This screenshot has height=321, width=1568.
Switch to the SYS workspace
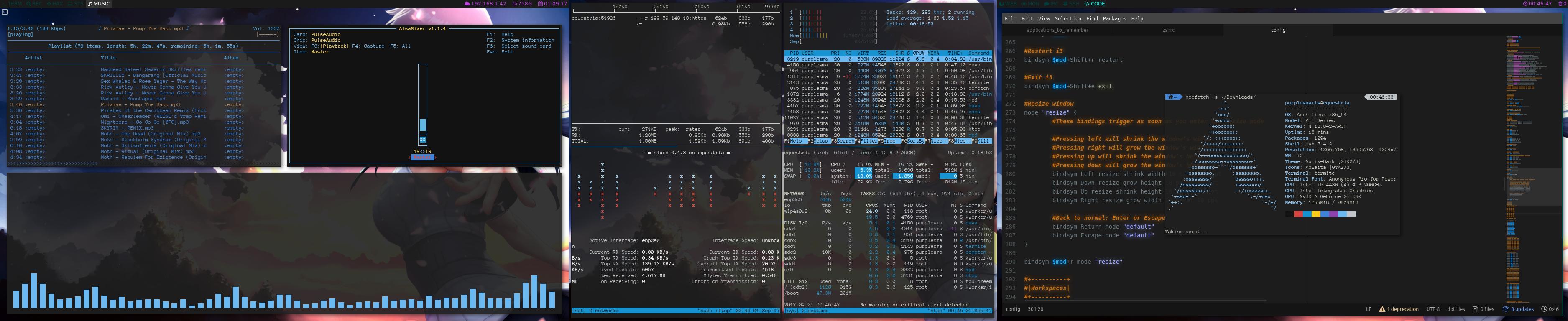[75, 4]
